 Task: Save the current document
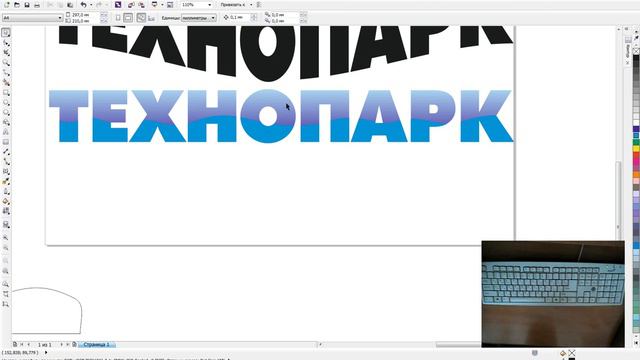[x=27, y=5]
